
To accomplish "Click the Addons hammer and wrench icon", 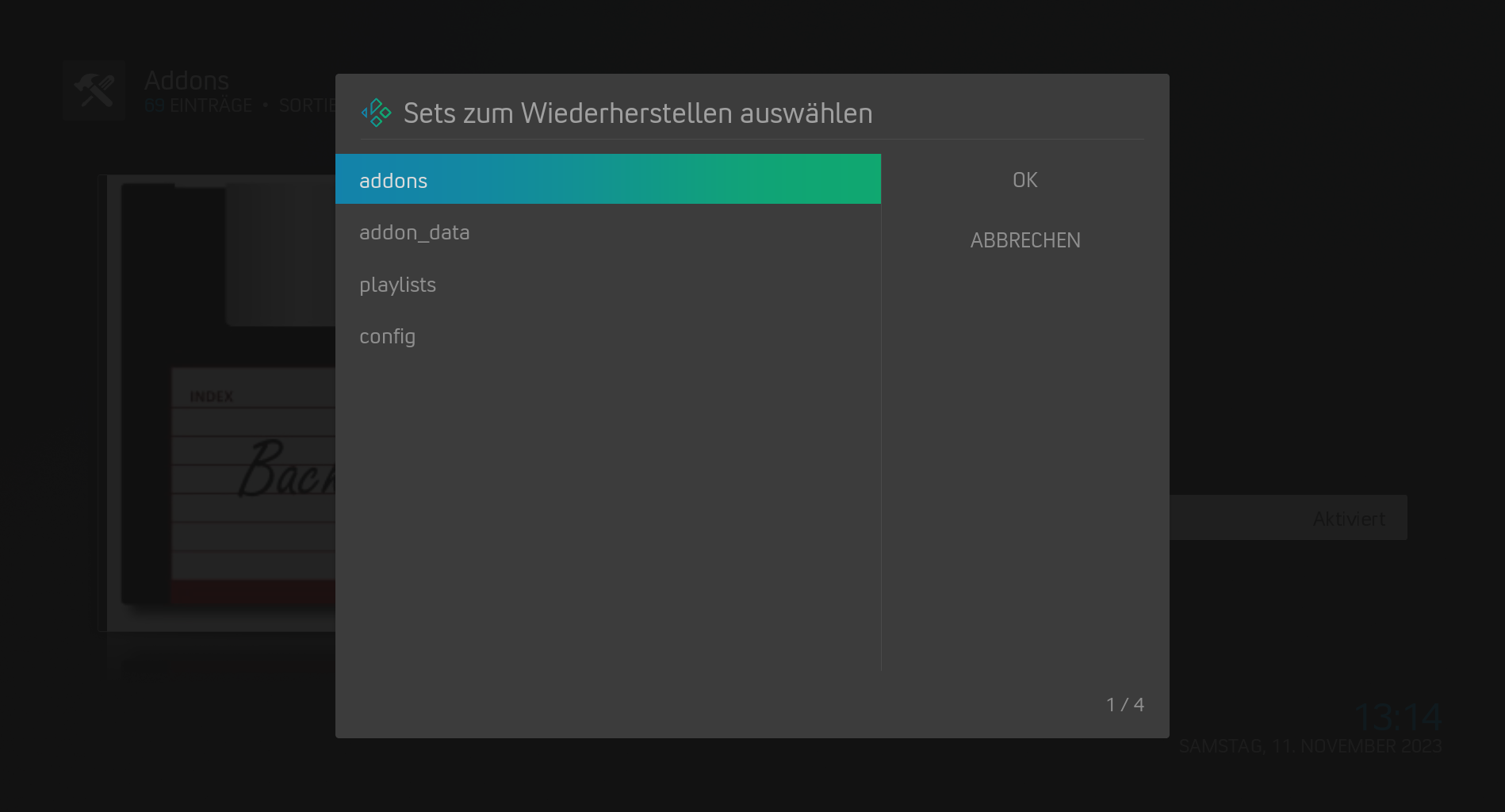I will coord(94,90).
